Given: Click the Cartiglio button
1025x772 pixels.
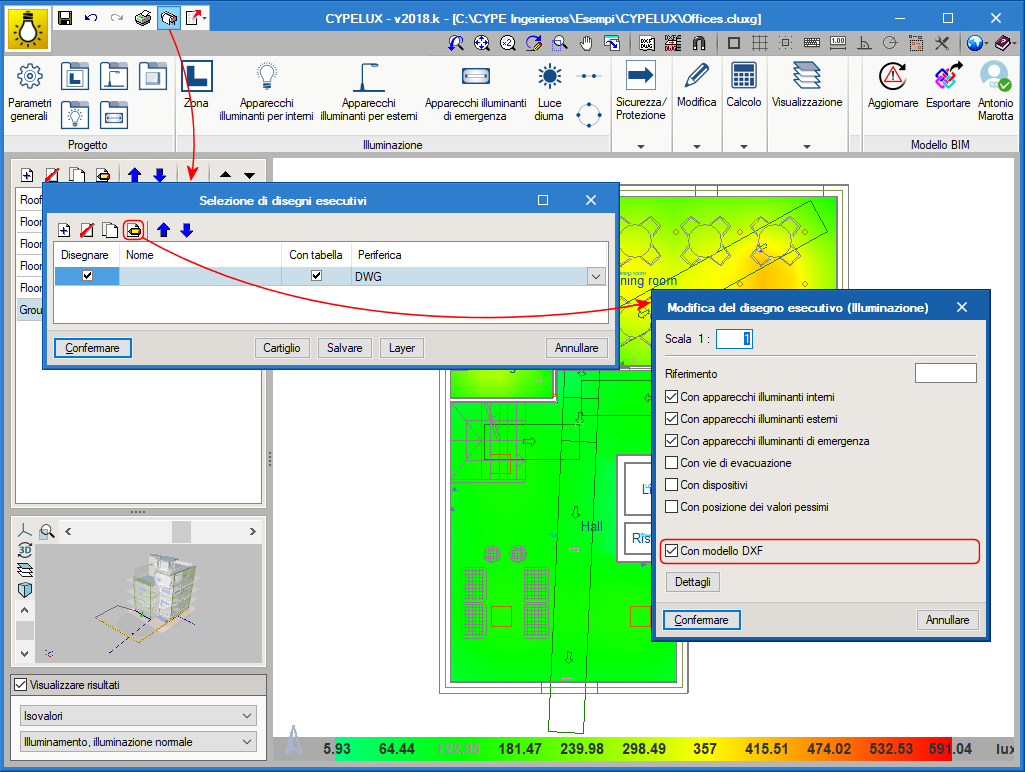Looking at the screenshot, I should click(282, 348).
